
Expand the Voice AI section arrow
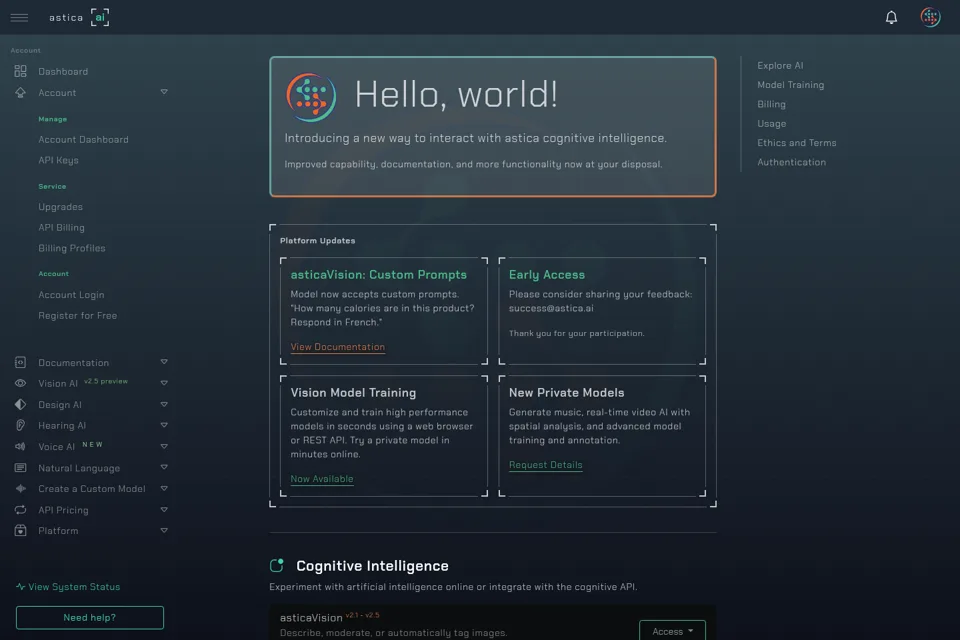[x=164, y=446]
